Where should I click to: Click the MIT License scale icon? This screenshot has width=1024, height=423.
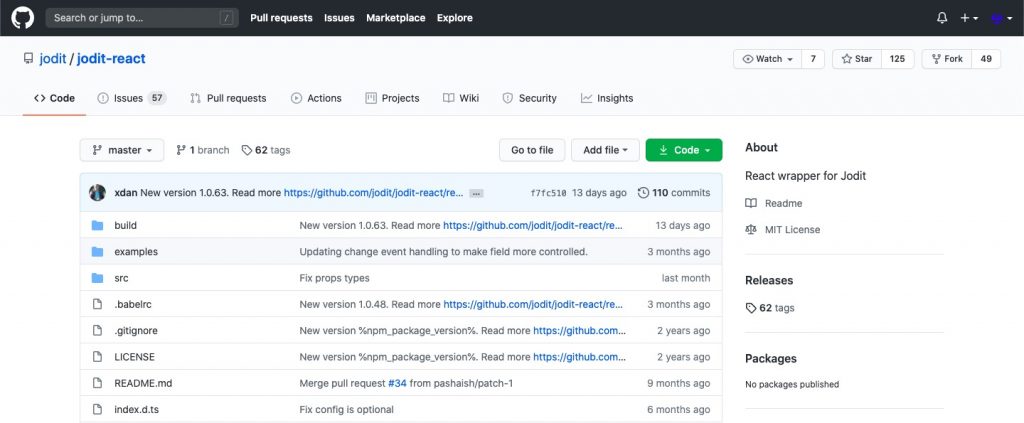[x=751, y=230]
